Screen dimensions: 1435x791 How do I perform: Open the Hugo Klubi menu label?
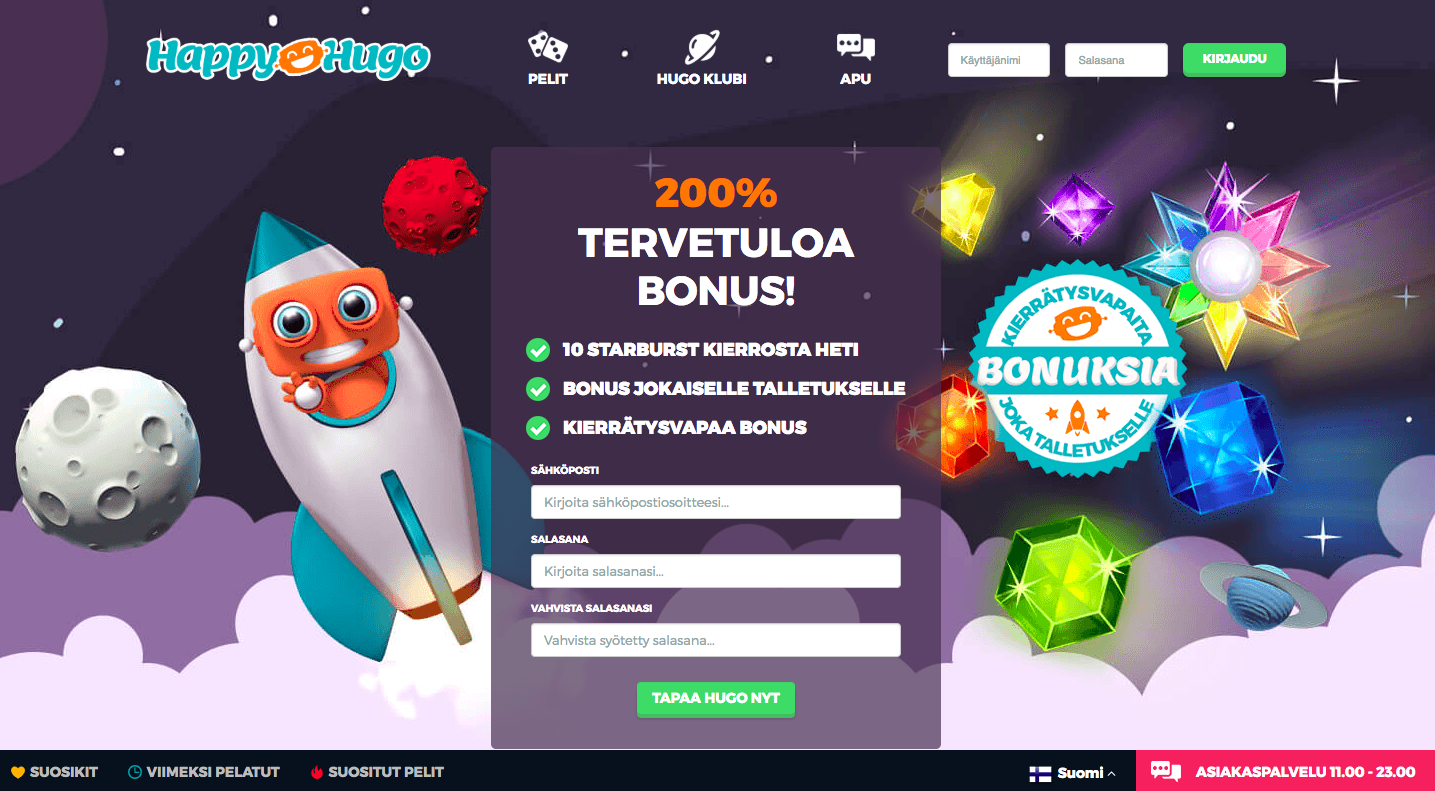point(702,79)
